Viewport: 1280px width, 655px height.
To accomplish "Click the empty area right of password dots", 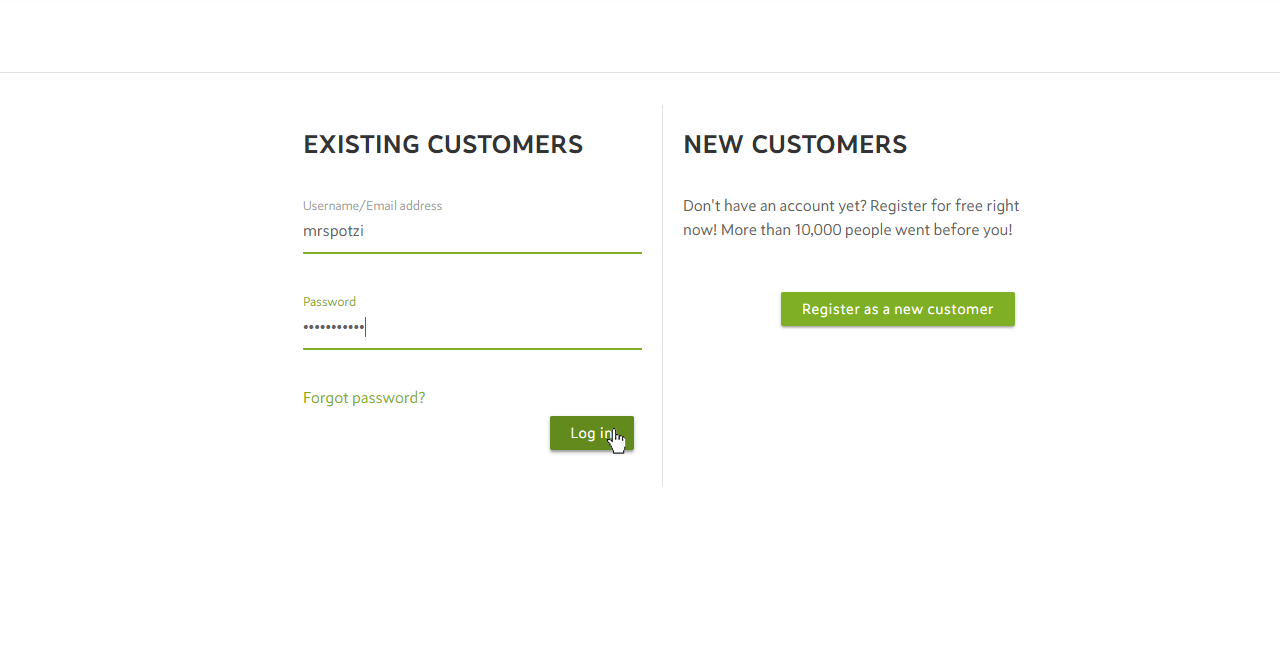I will [504, 327].
